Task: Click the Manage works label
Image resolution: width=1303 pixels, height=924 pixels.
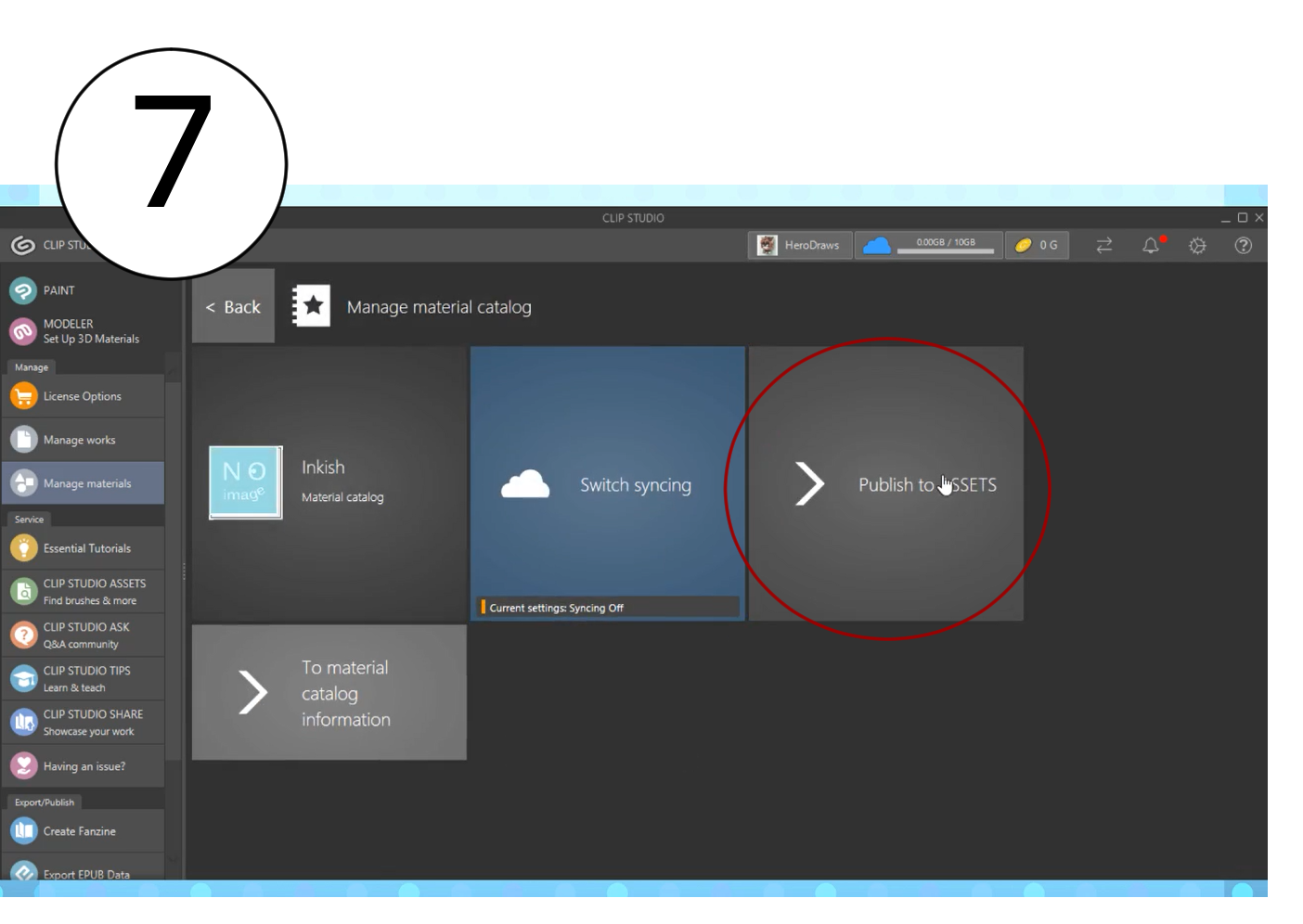Action: click(80, 440)
